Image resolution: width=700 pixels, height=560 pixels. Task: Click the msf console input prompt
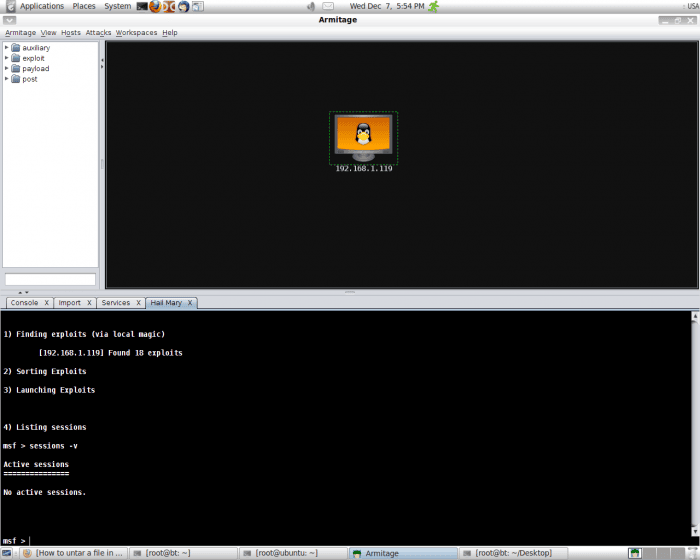tap(346, 541)
